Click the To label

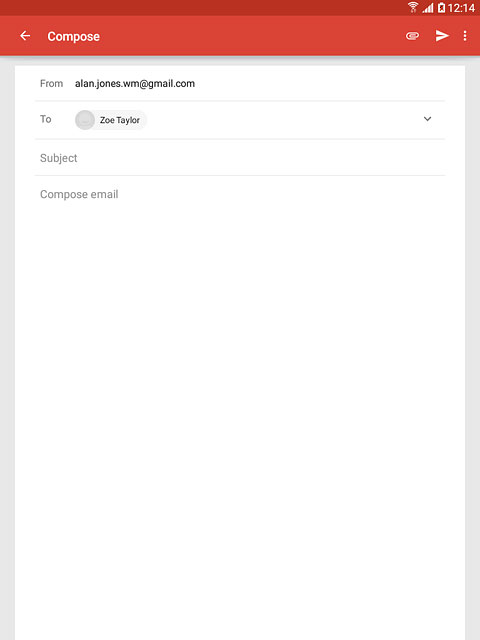[x=45, y=119]
